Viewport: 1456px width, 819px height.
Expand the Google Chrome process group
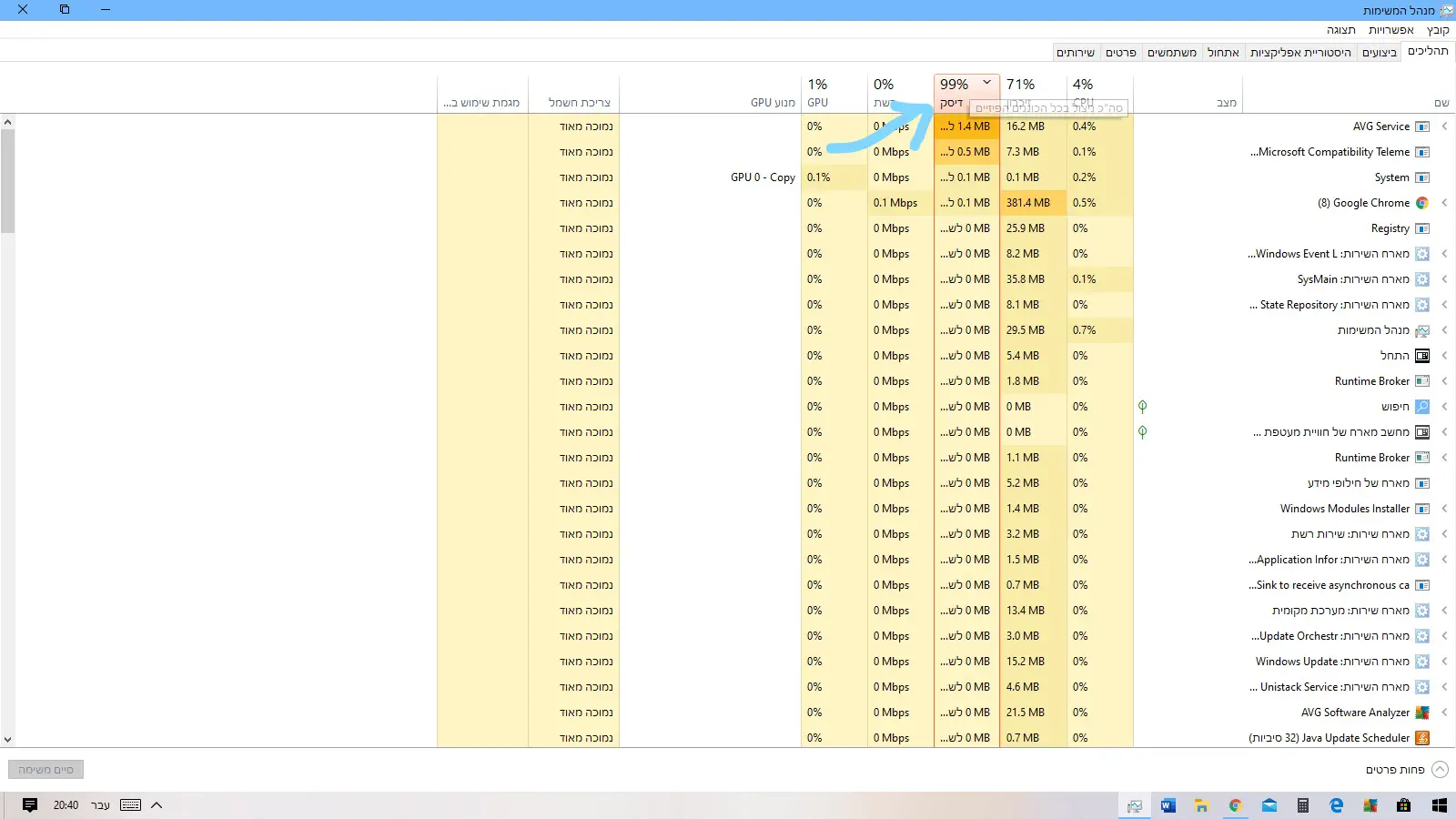[1444, 203]
